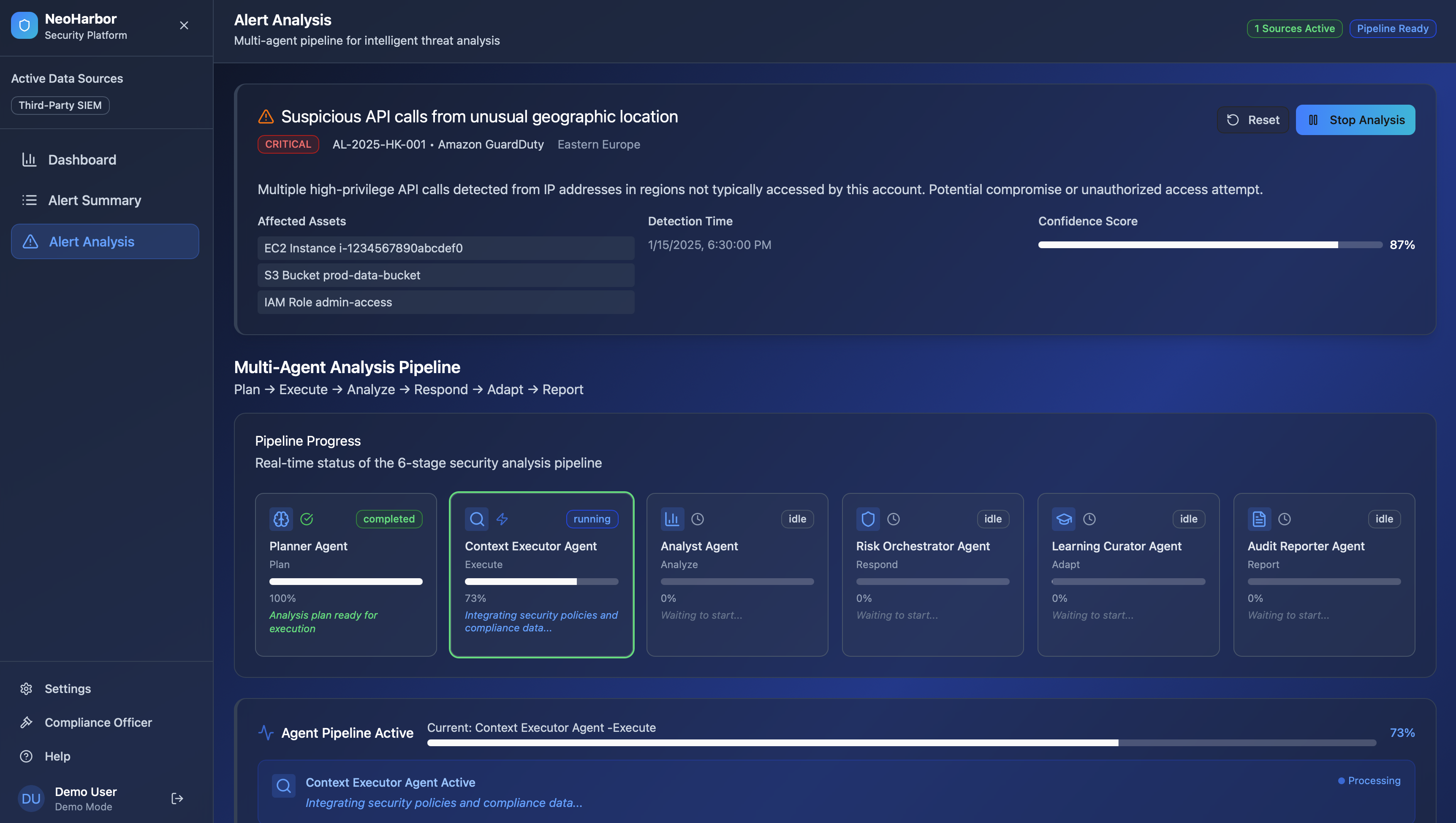Screen dimensions: 1456x823
Task: Click the Third-Party SIEM source chip
Action: [x=60, y=105]
